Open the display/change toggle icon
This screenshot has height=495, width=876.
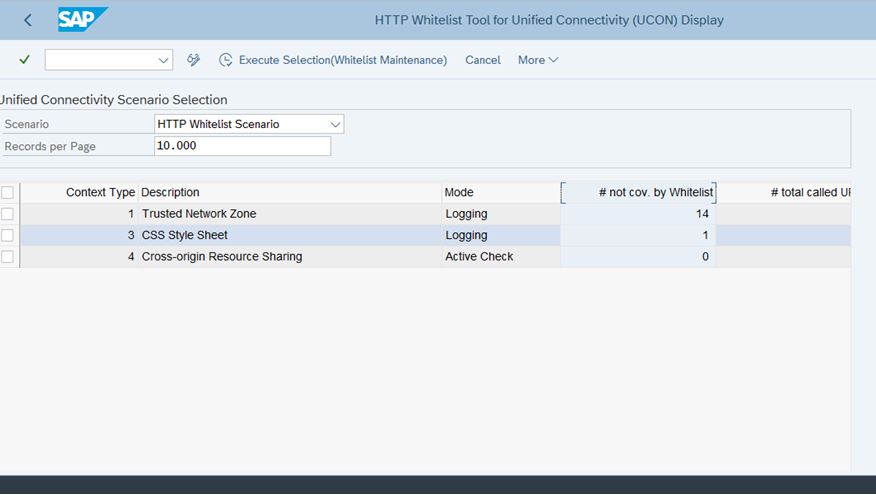pyautogui.click(x=193, y=60)
